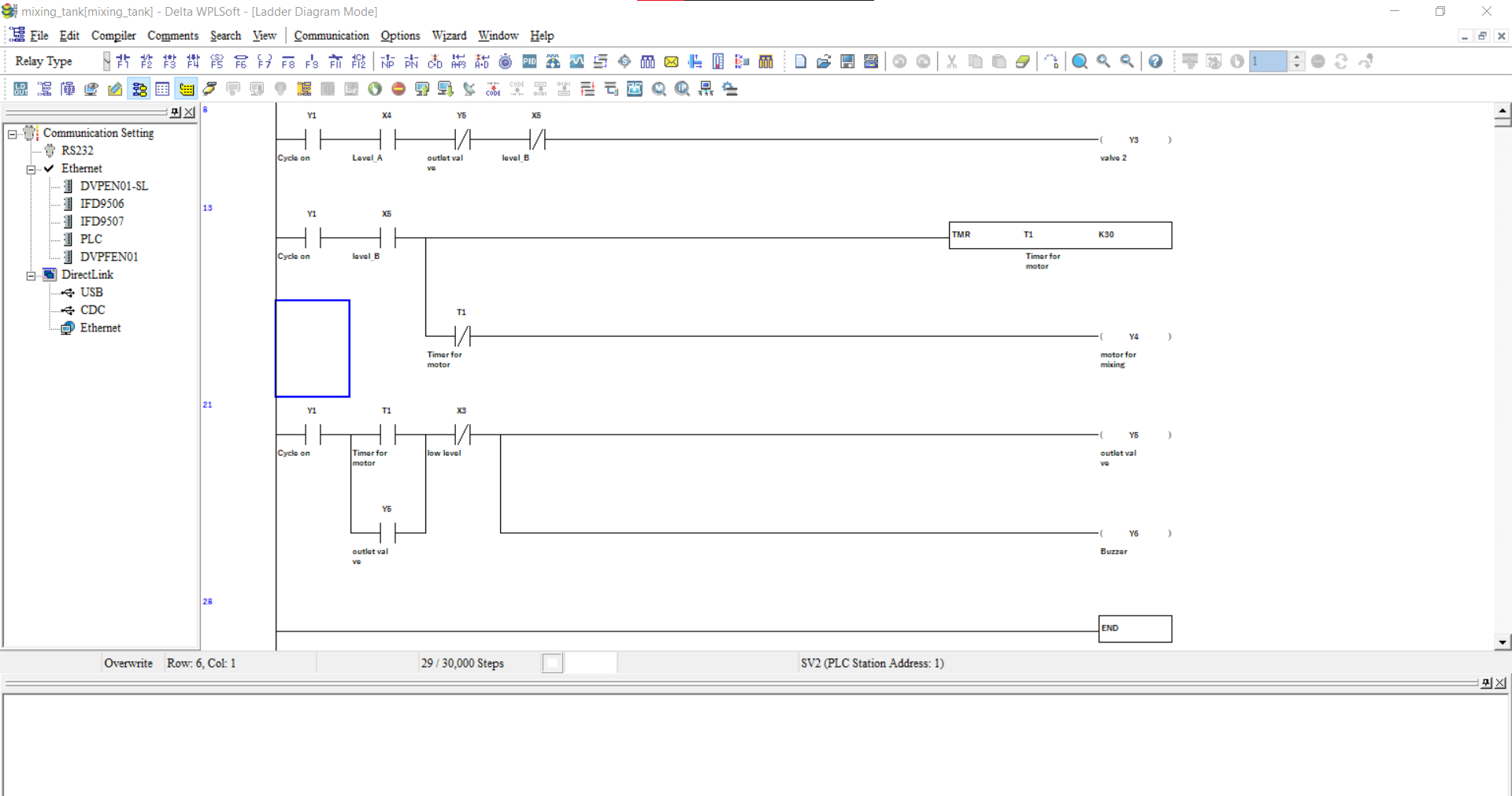Select the IFD9506 device entry

tap(102, 203)
